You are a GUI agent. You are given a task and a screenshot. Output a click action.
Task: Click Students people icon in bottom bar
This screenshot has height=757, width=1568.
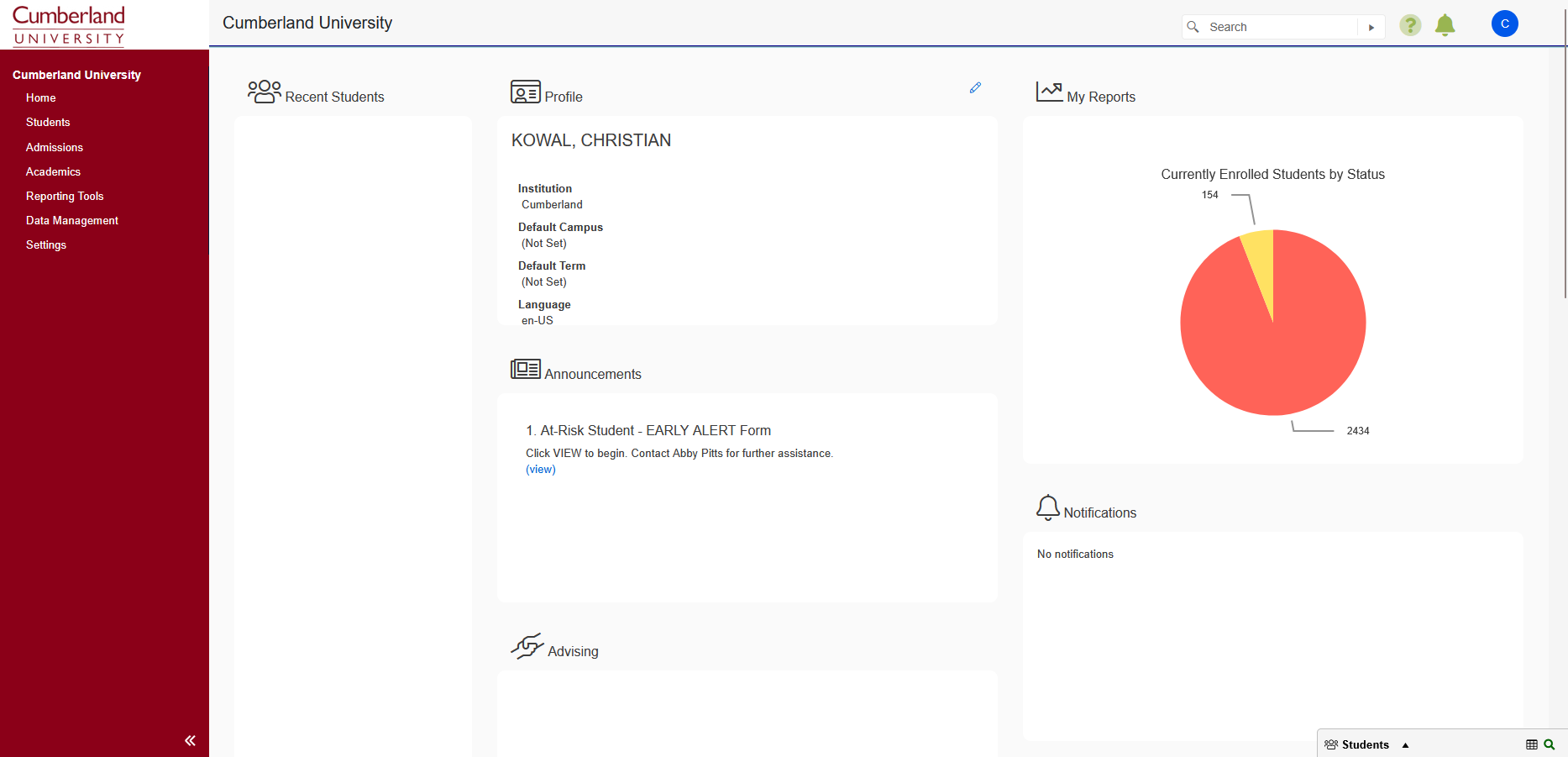1331,744
